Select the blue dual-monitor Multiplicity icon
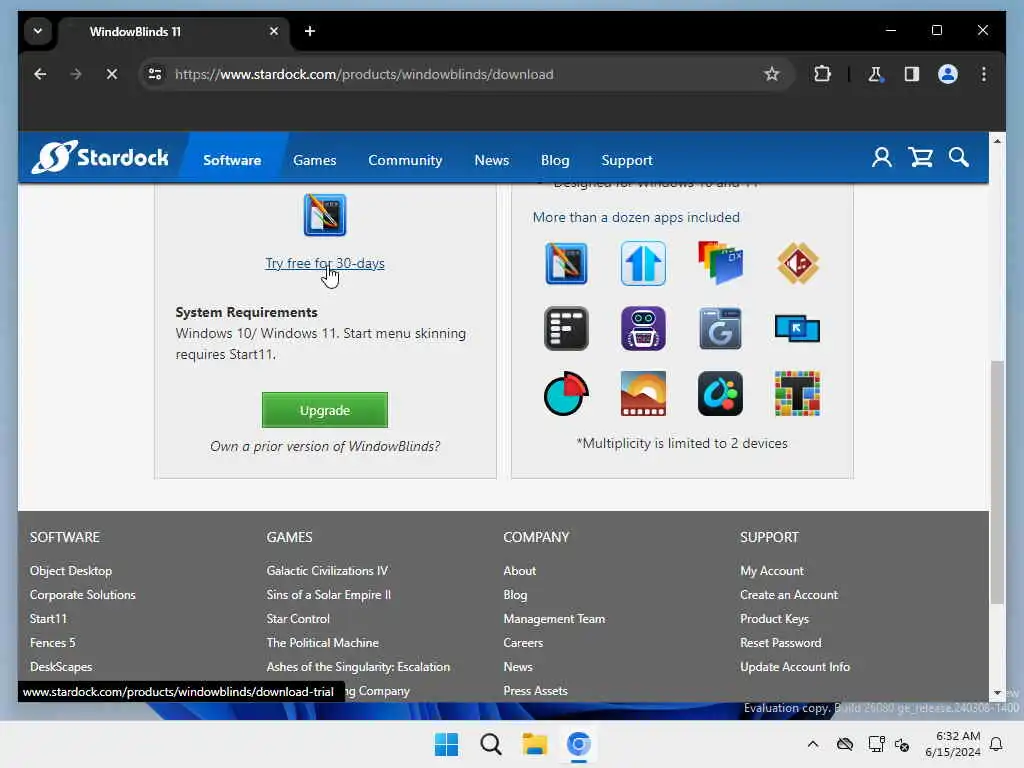The width and height of the screenshot is (1024, 768). click(x=797, y=328)
